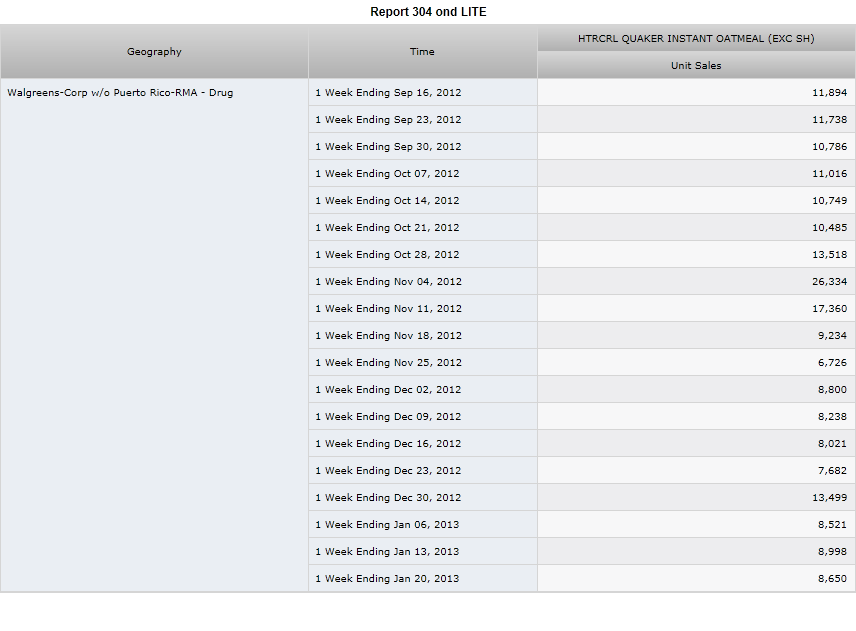The image size is (856, 631).
Task: Select the '1 Week Ending Oct 21, 2012' row
Action: pos(423,228)
